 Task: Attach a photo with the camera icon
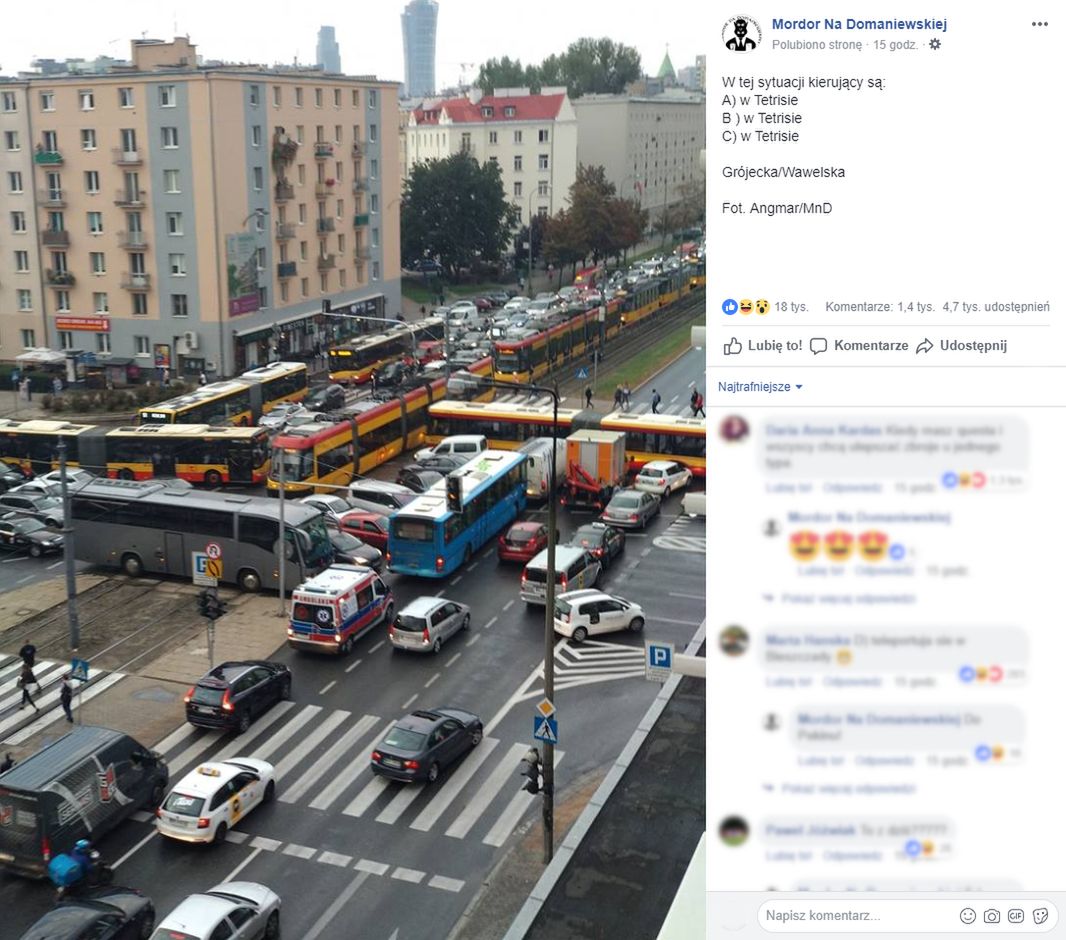(992, 916)
